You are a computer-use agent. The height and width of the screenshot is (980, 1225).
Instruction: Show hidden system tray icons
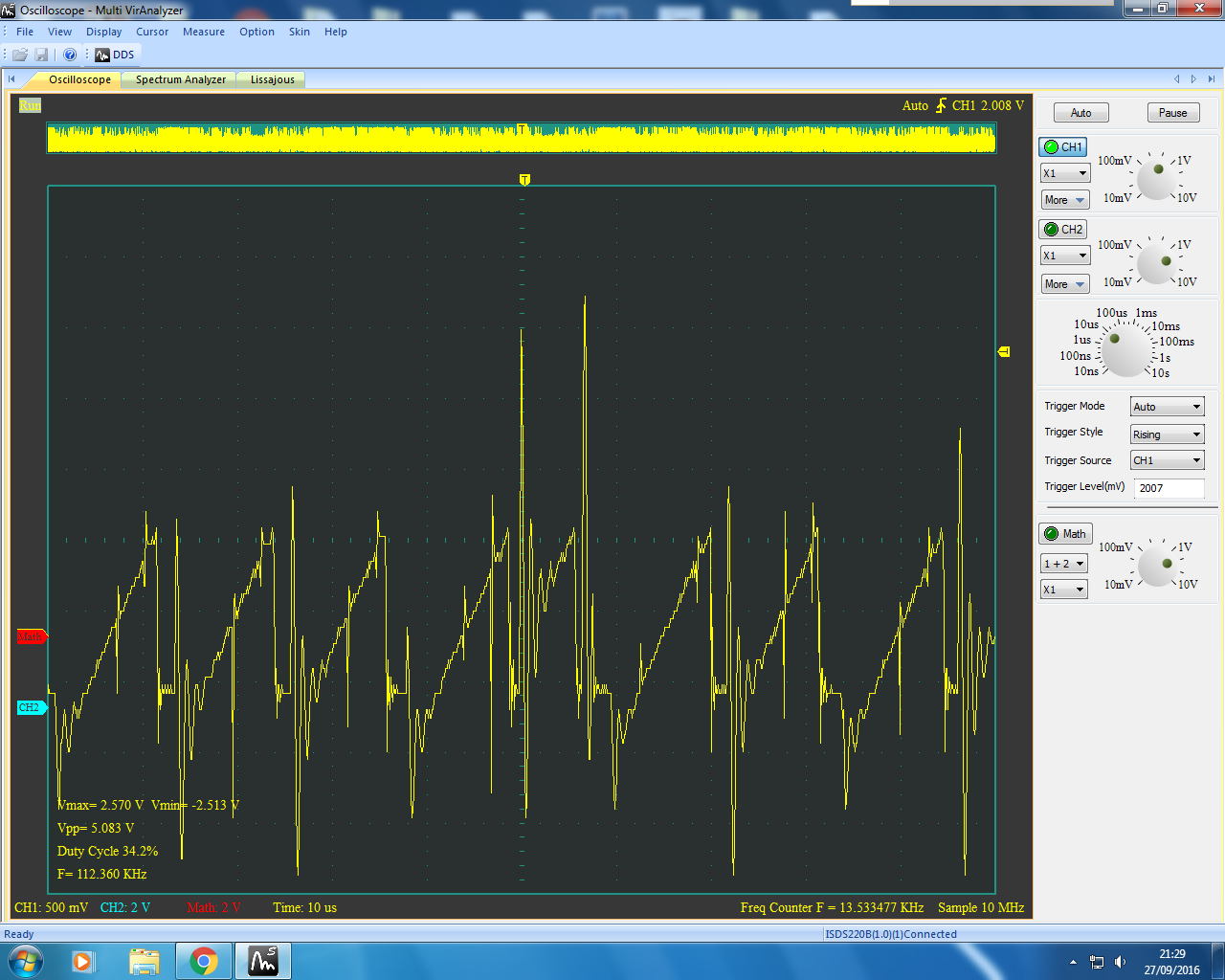[x=1073, y=962]
